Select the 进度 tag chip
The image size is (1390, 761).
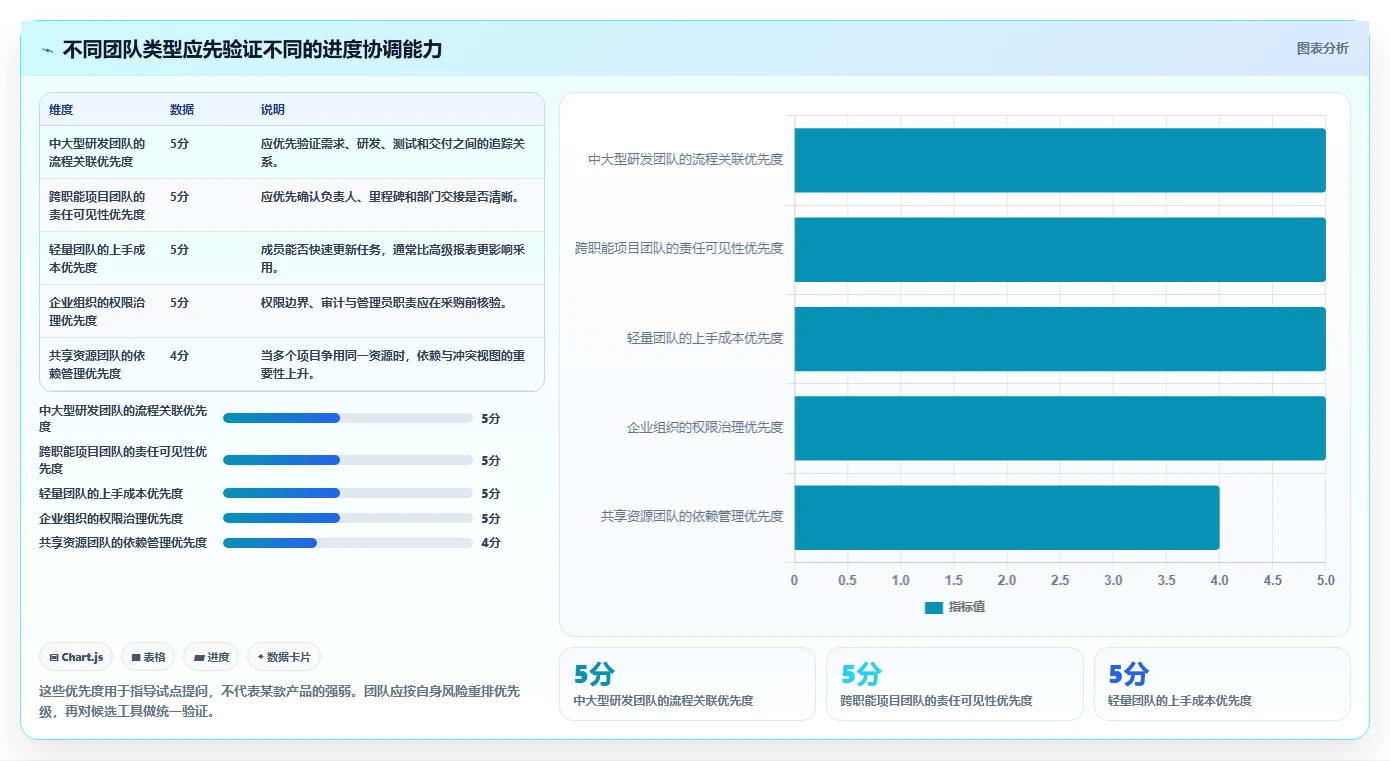pyautogui.click(x=211, y=657)
